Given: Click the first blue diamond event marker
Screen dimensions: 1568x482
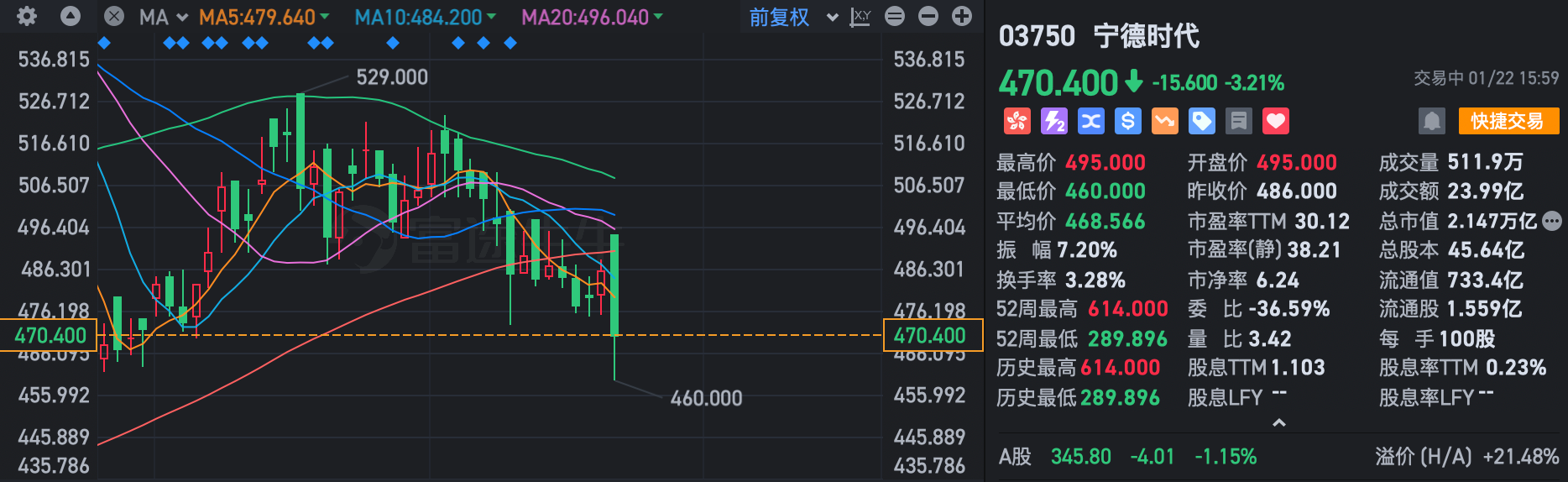Looking at the screenshot, I should point(104,43).
